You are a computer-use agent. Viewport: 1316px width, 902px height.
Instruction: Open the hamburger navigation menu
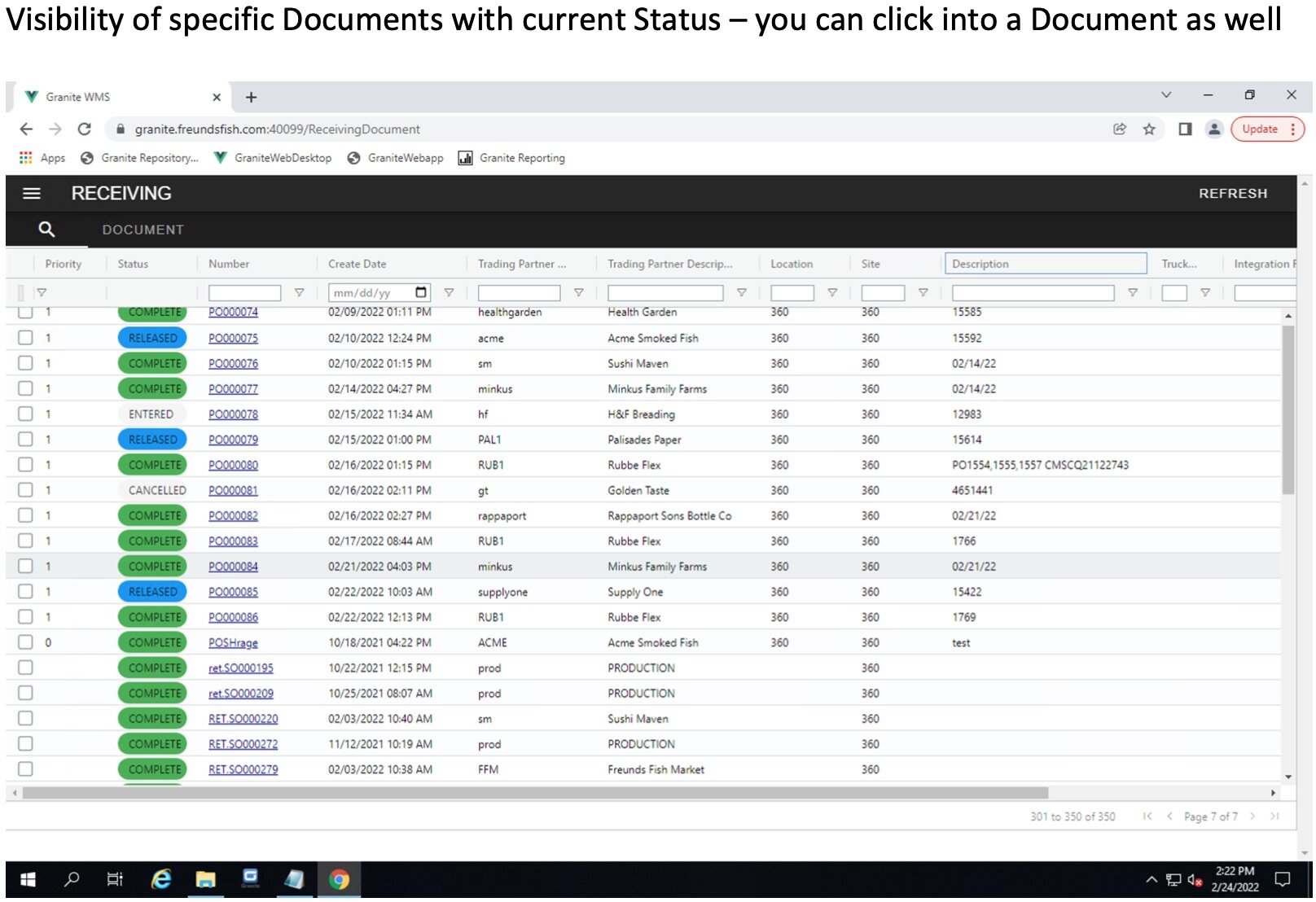click(x=32, y=194)
